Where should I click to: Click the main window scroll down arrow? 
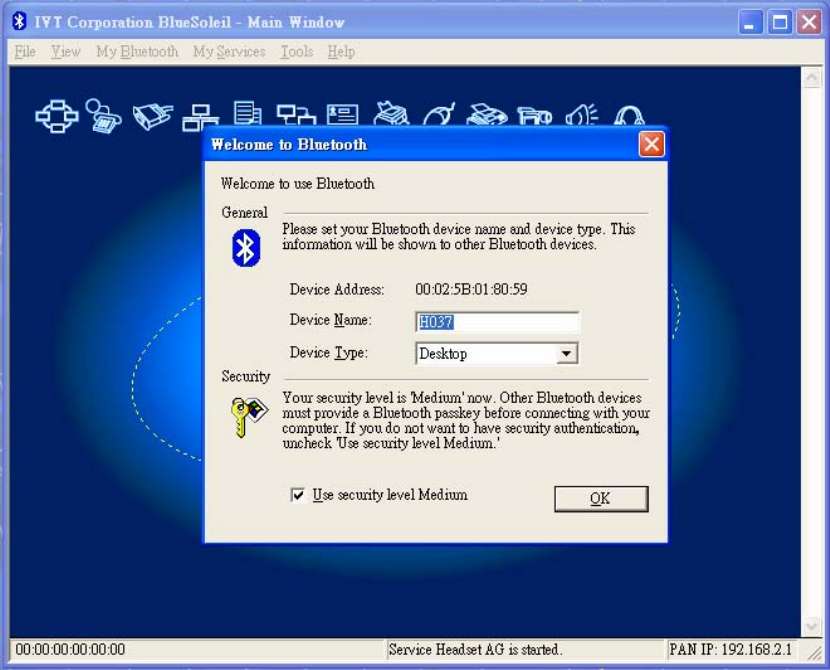pos(811,626)
